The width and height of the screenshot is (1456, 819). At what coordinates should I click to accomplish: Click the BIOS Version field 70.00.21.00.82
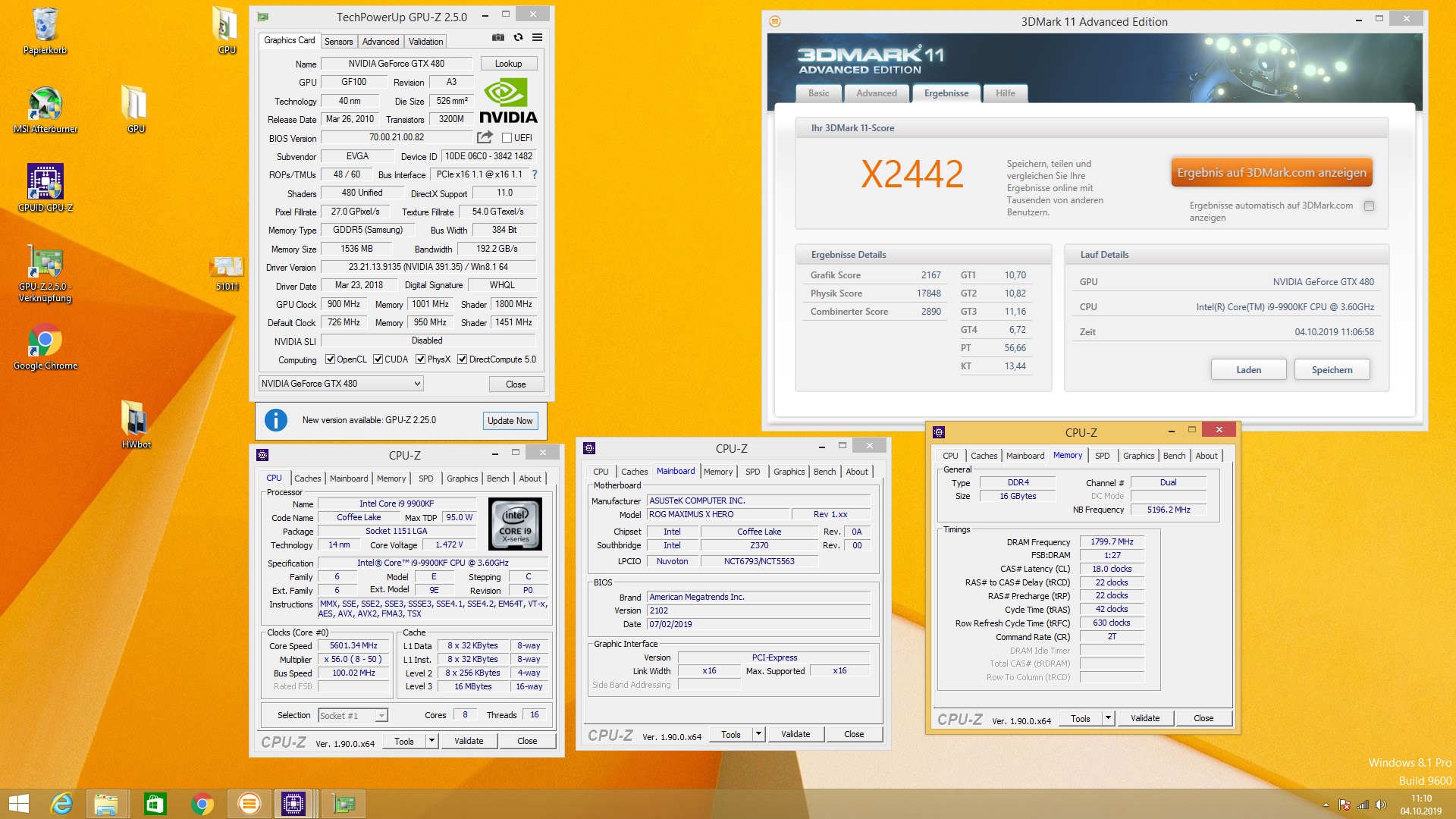397,138
